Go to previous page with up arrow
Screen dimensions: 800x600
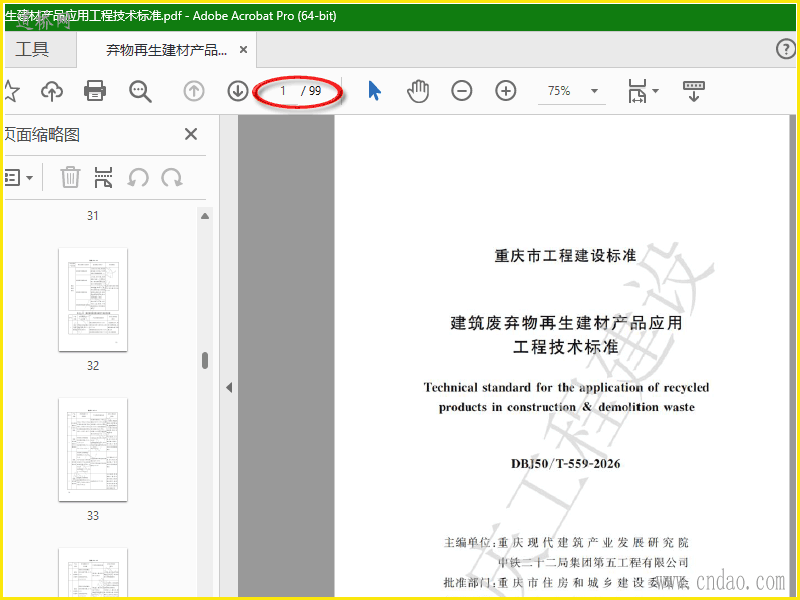pos(194,91)
